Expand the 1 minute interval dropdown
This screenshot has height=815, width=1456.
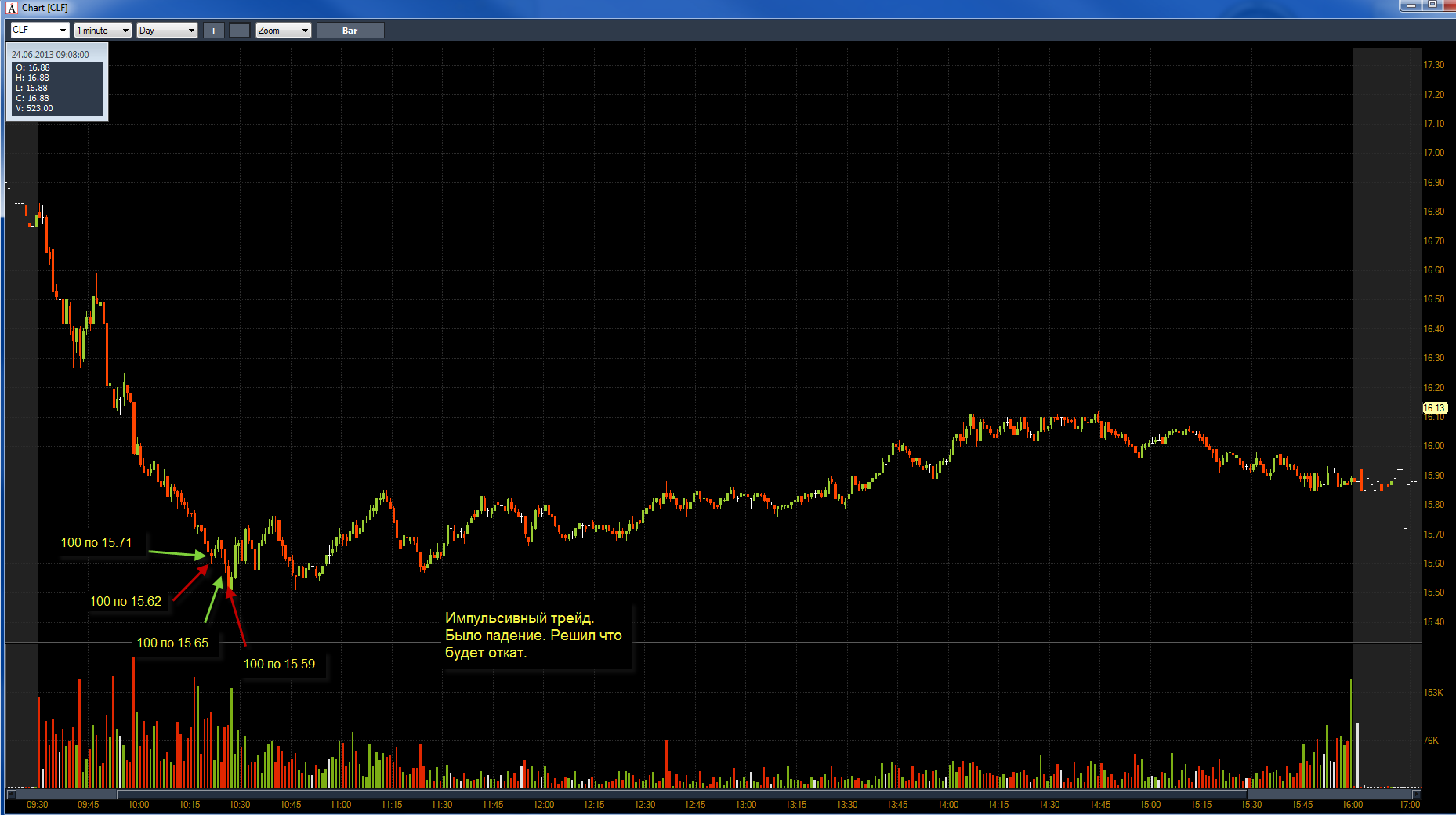pyautogui.click(x=103, y=31)
